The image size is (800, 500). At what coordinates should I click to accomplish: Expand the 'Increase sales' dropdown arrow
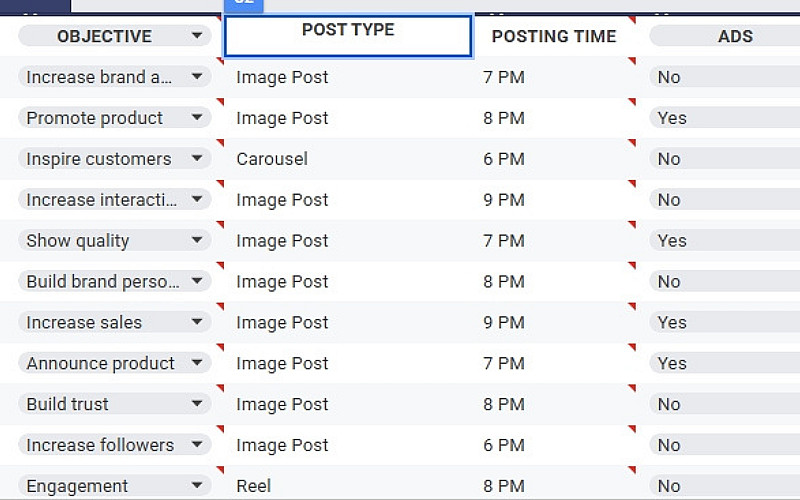click(196, 323)
